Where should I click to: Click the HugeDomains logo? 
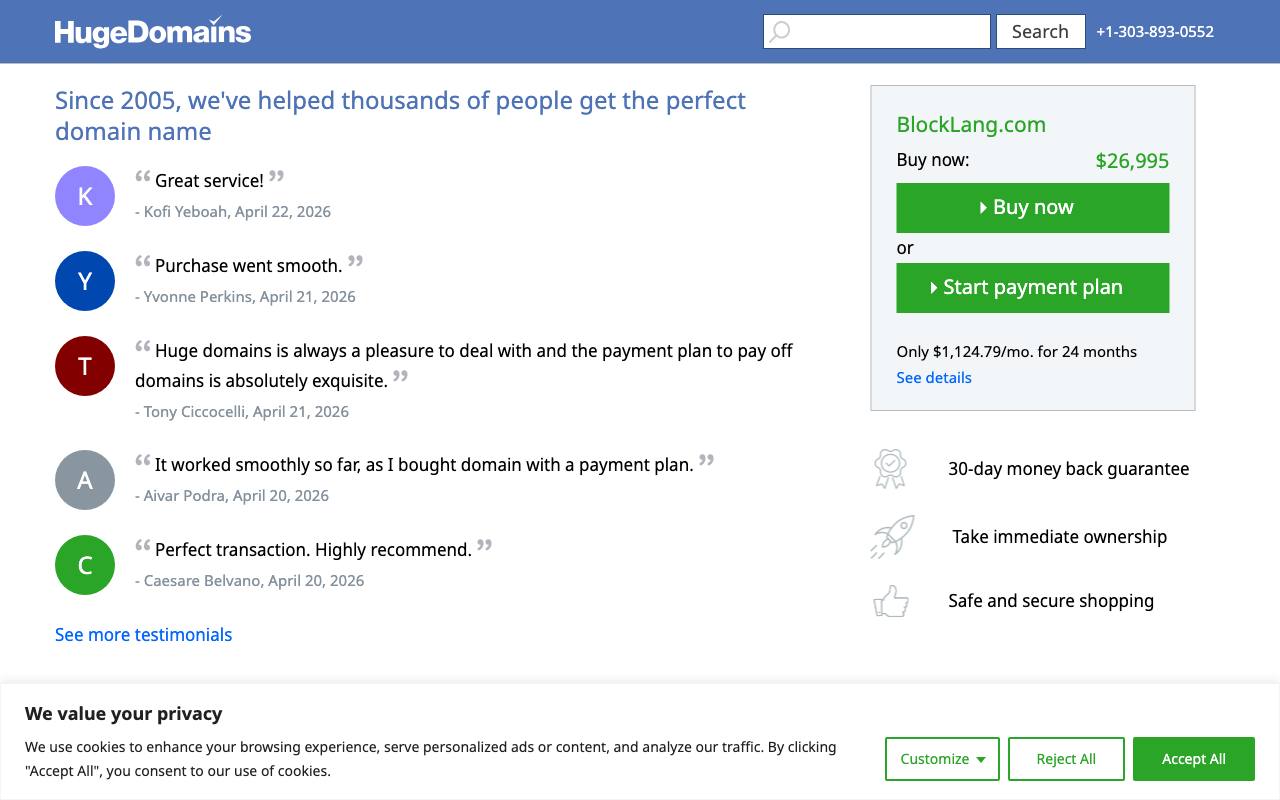tap(153, 32)
